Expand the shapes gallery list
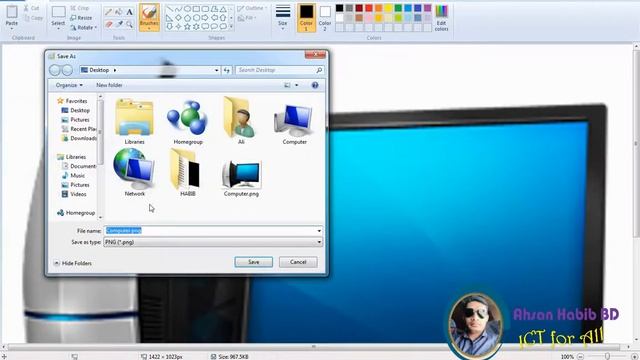640x360 pixels. (231, 27)
